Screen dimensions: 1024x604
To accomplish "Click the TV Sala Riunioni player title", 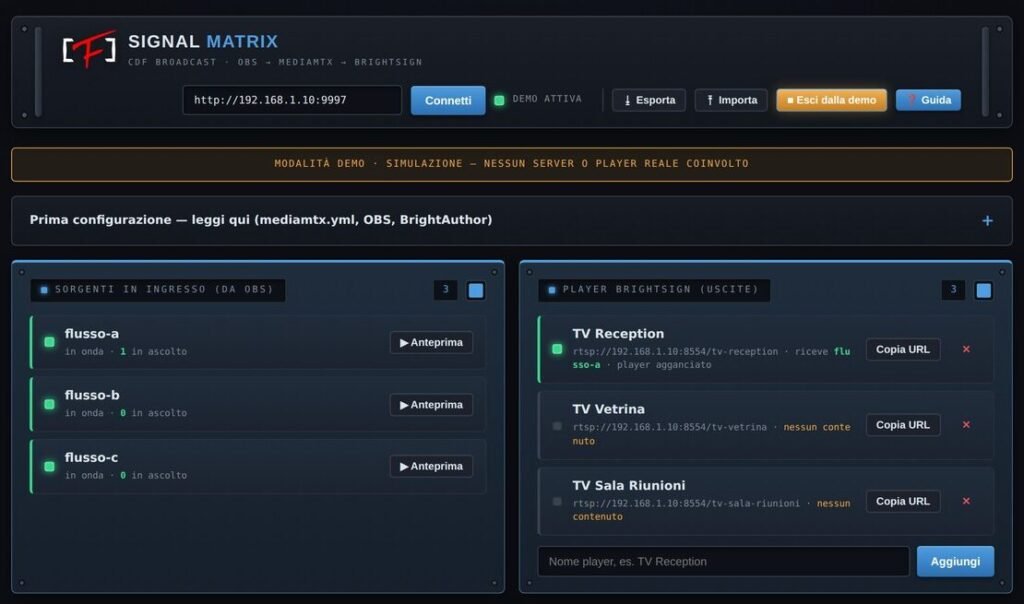I will point(628,486).
